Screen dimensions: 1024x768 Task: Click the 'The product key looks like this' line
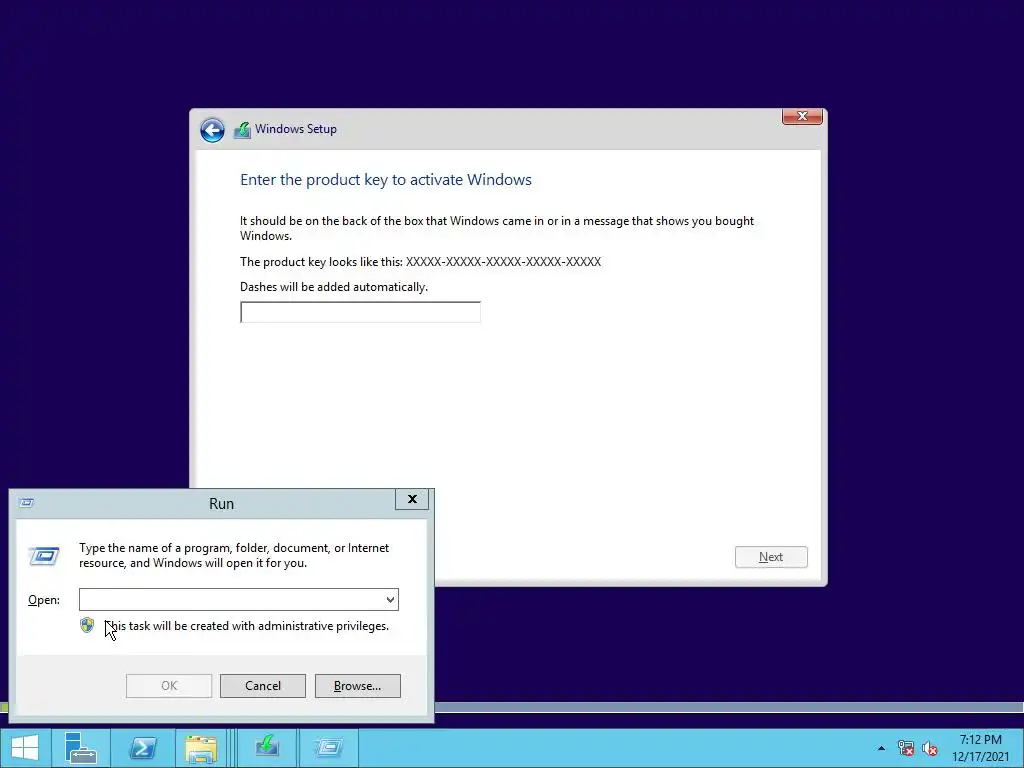(x=421, y=262)
